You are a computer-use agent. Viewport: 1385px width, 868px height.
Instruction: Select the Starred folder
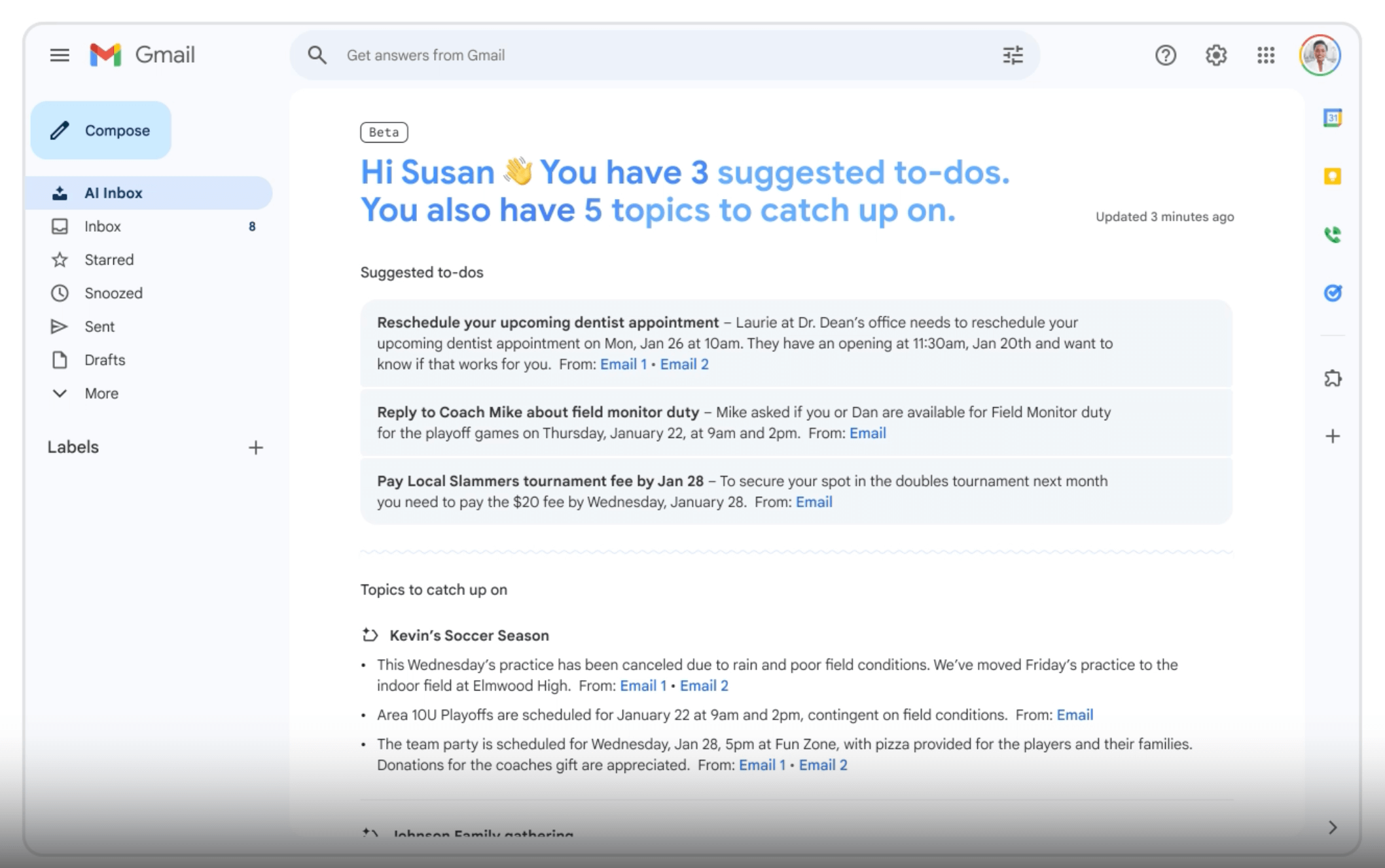[109, 259]
